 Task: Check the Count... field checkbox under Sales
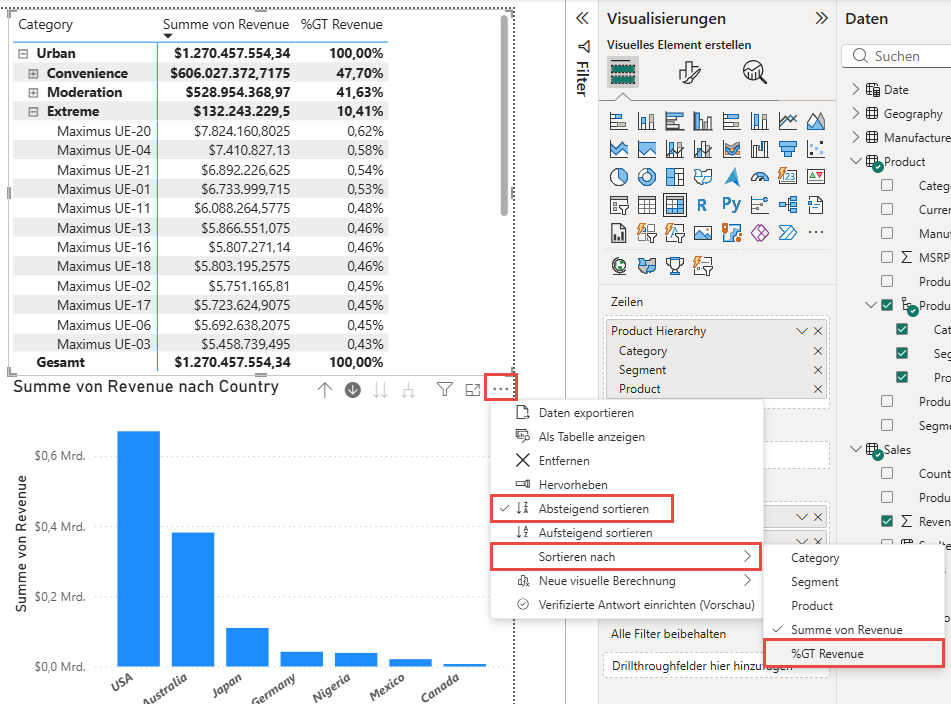(887, 473)
